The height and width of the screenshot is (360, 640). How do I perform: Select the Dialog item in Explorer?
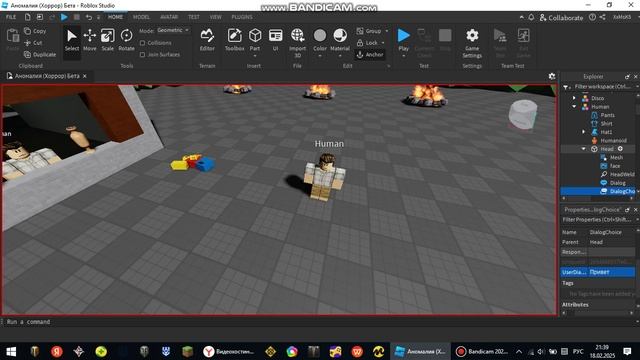click(x=617, y=183)
